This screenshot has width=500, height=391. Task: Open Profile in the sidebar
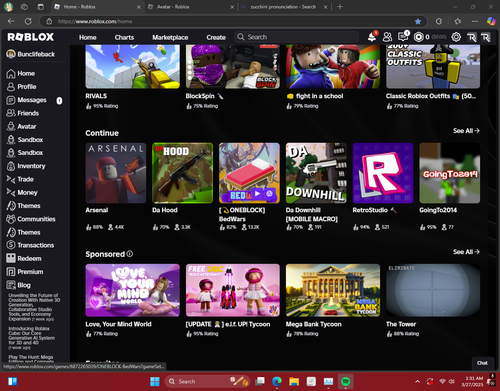(x=21, y=87)
